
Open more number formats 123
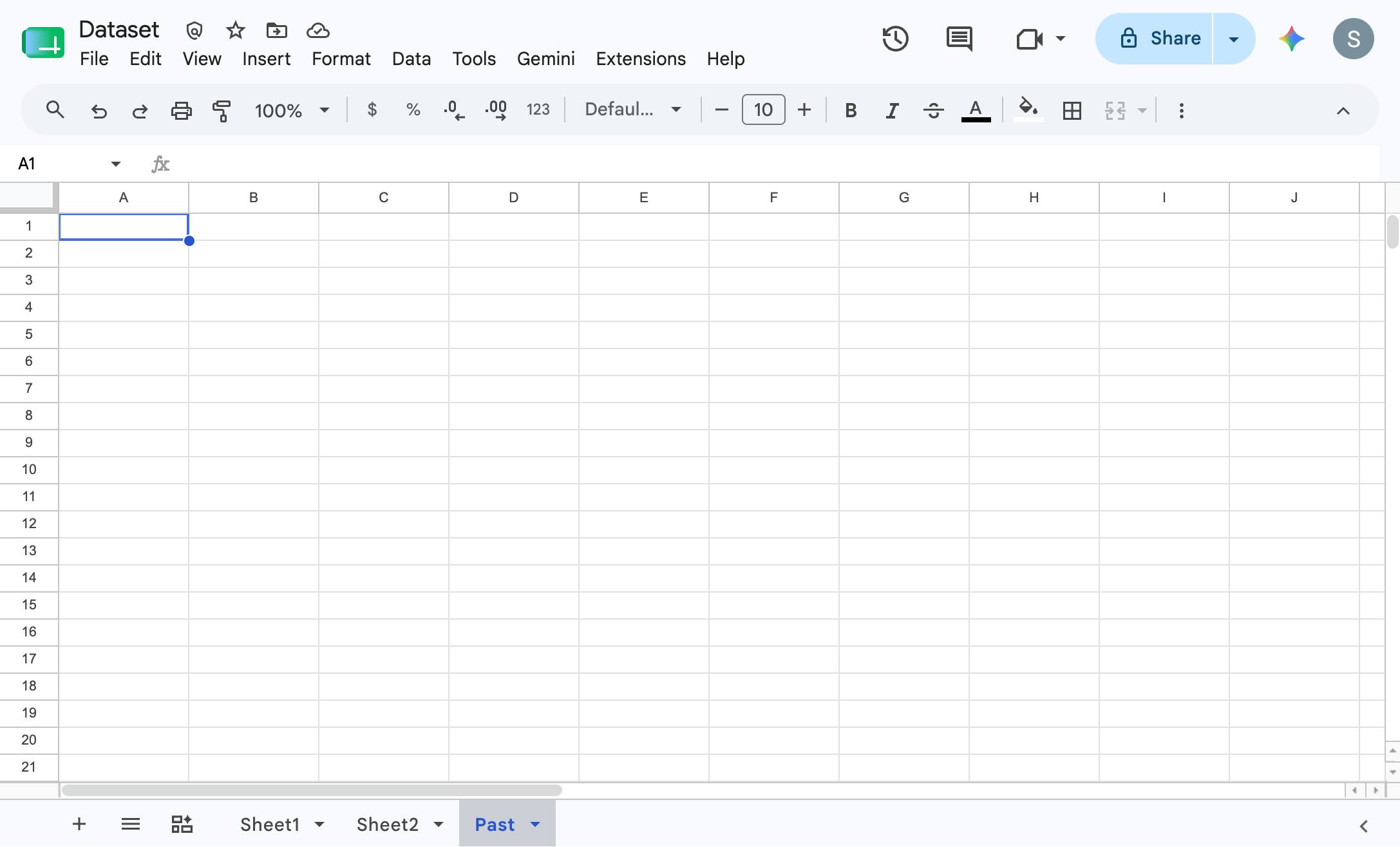pos(538,110)
